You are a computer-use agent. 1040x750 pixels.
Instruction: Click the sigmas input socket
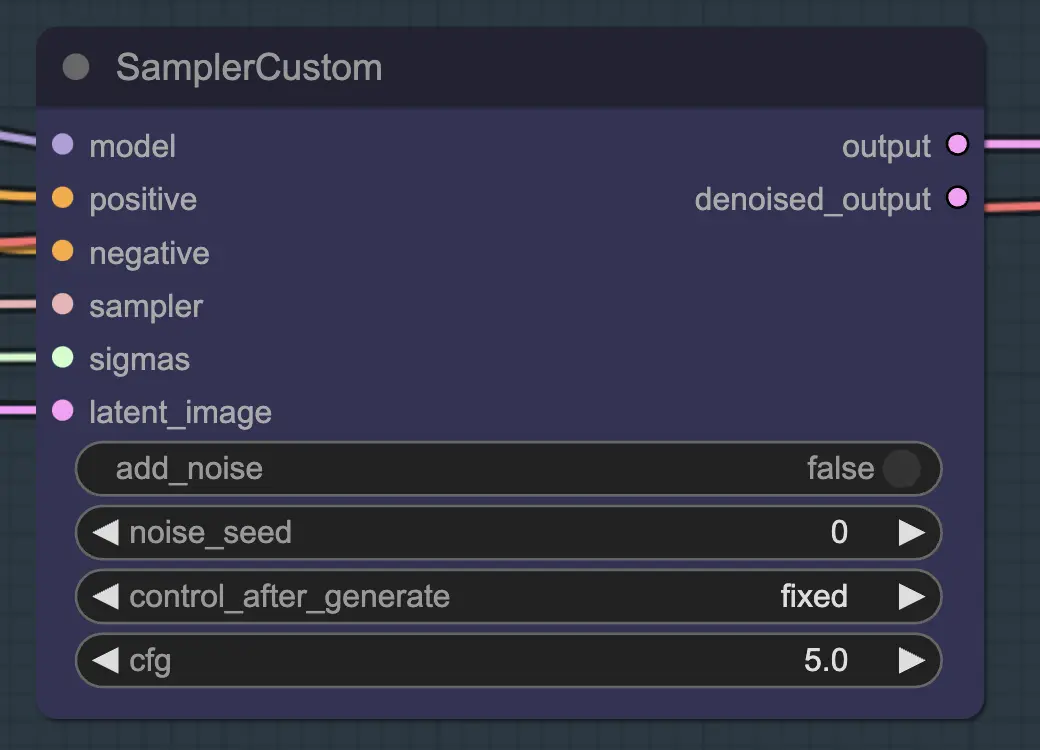click(x=62, y=357)
